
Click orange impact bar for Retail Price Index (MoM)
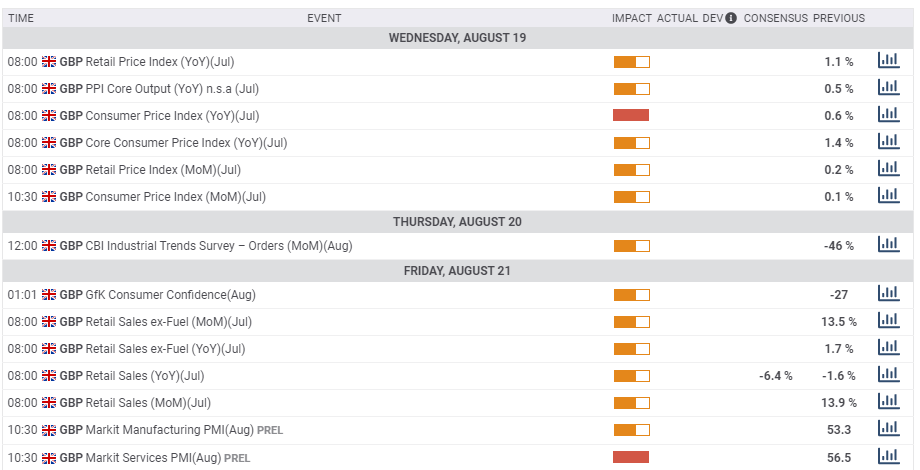[x=631, y=170]
